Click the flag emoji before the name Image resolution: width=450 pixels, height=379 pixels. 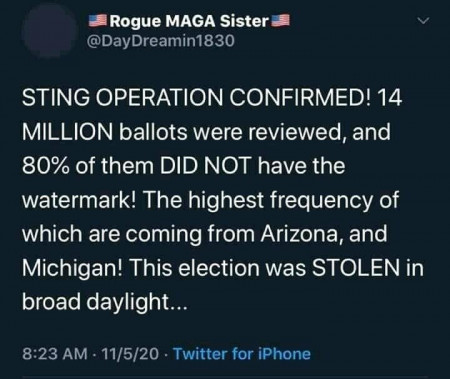(x=98, y=20)
